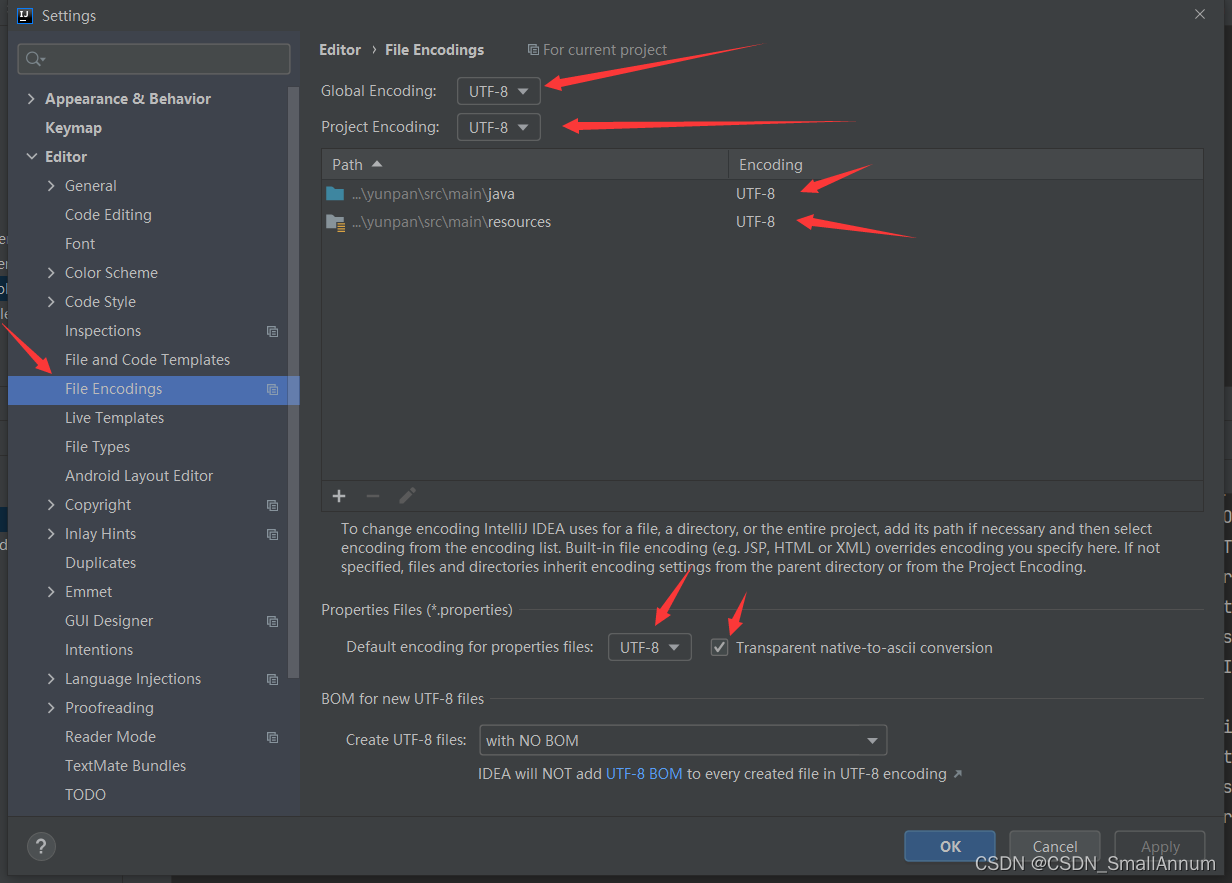Open Font settings page
This screenshot has height=883, width=1232.
80,243
